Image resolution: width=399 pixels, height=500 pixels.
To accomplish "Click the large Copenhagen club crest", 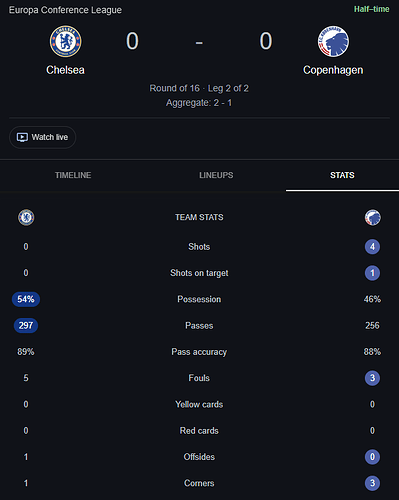I will coord(333,41).
